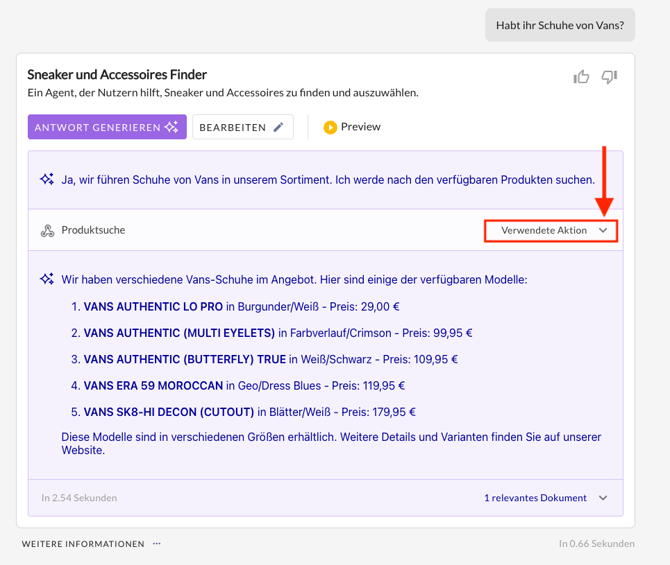Click the pencil icon on Bearbeiten
Image resolution: width=670 pixels, height=565 pixels.
click(279, 127)
